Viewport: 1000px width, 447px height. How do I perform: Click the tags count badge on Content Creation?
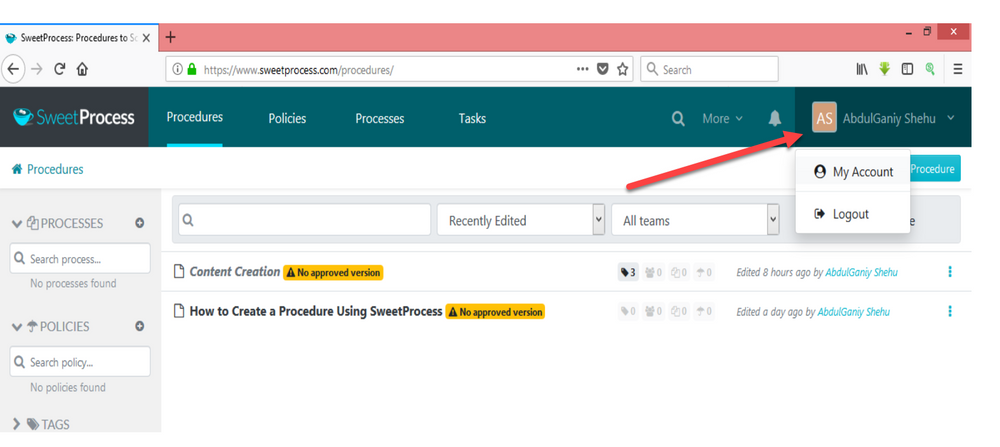click(x=628, y=272)
